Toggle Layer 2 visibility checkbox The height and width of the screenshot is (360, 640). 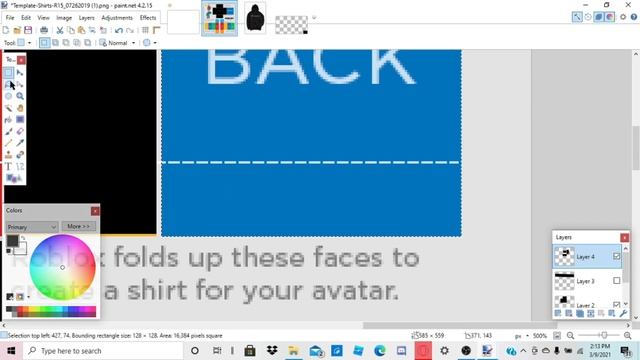[616, 304]
